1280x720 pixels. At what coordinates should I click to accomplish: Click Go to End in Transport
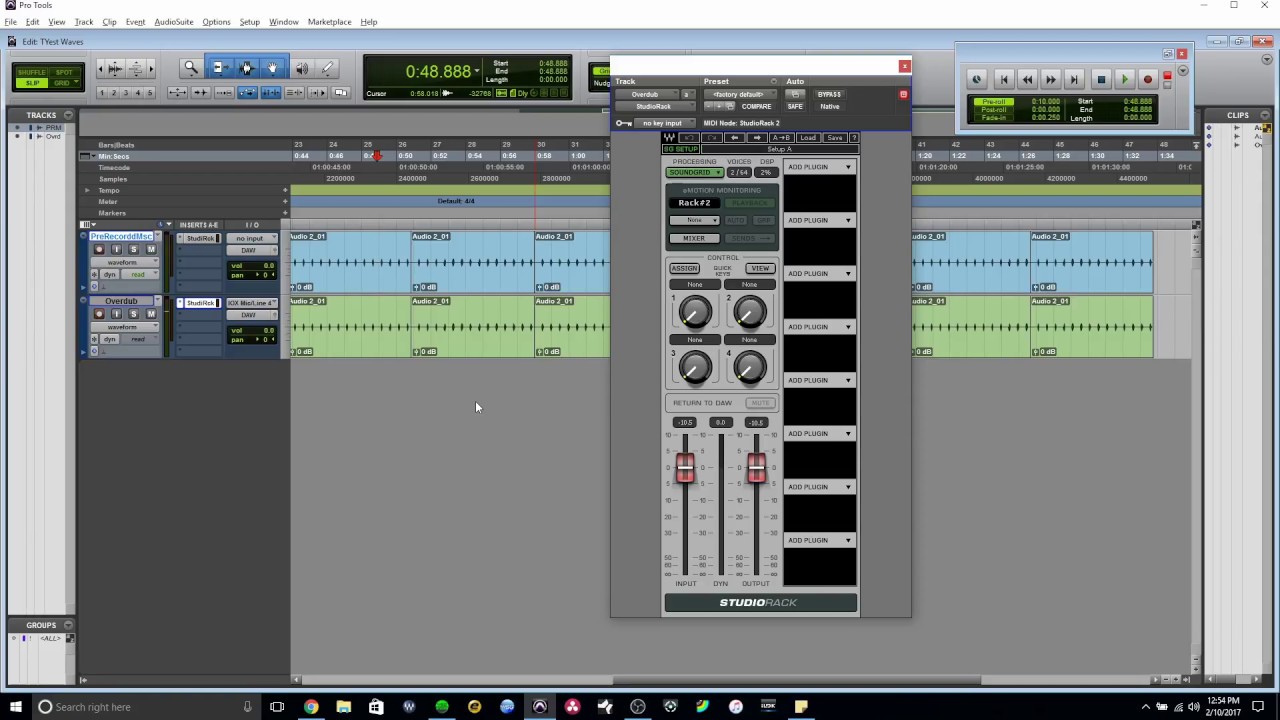[x=1074, y=80]
